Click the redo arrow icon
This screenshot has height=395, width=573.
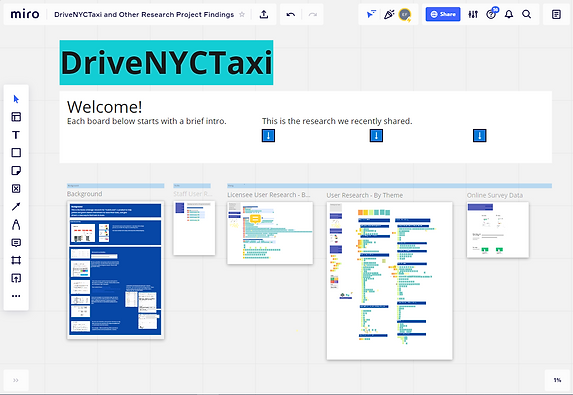click(312, 15)
